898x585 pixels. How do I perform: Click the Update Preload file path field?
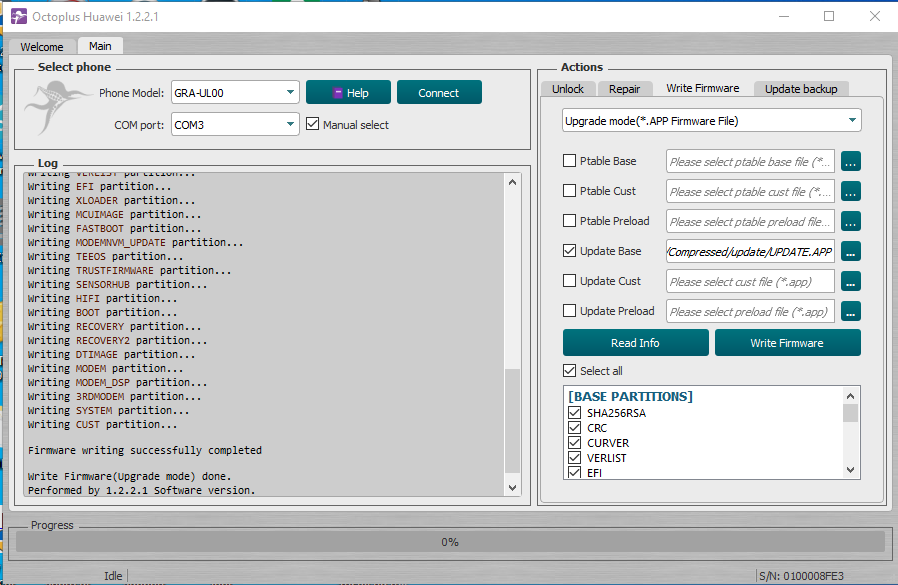(750, 311)
